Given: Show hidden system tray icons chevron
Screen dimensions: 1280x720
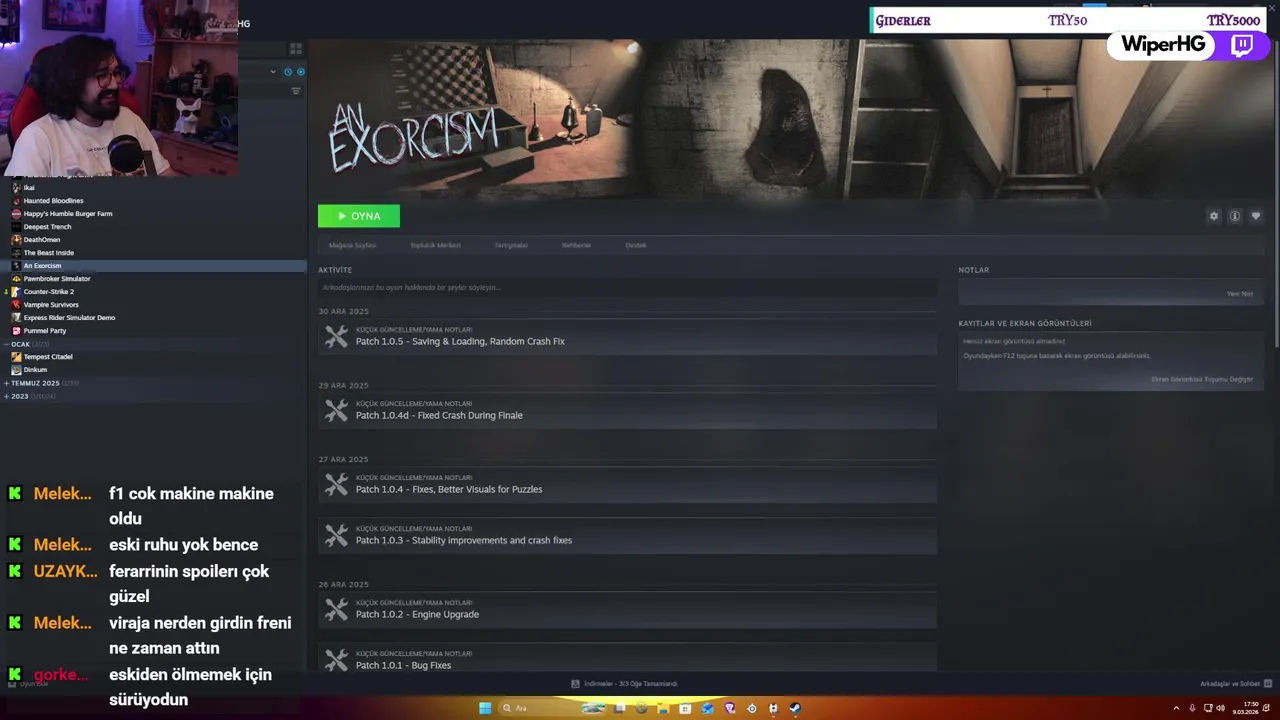Looking at the screenshot, I should 1176,708.
